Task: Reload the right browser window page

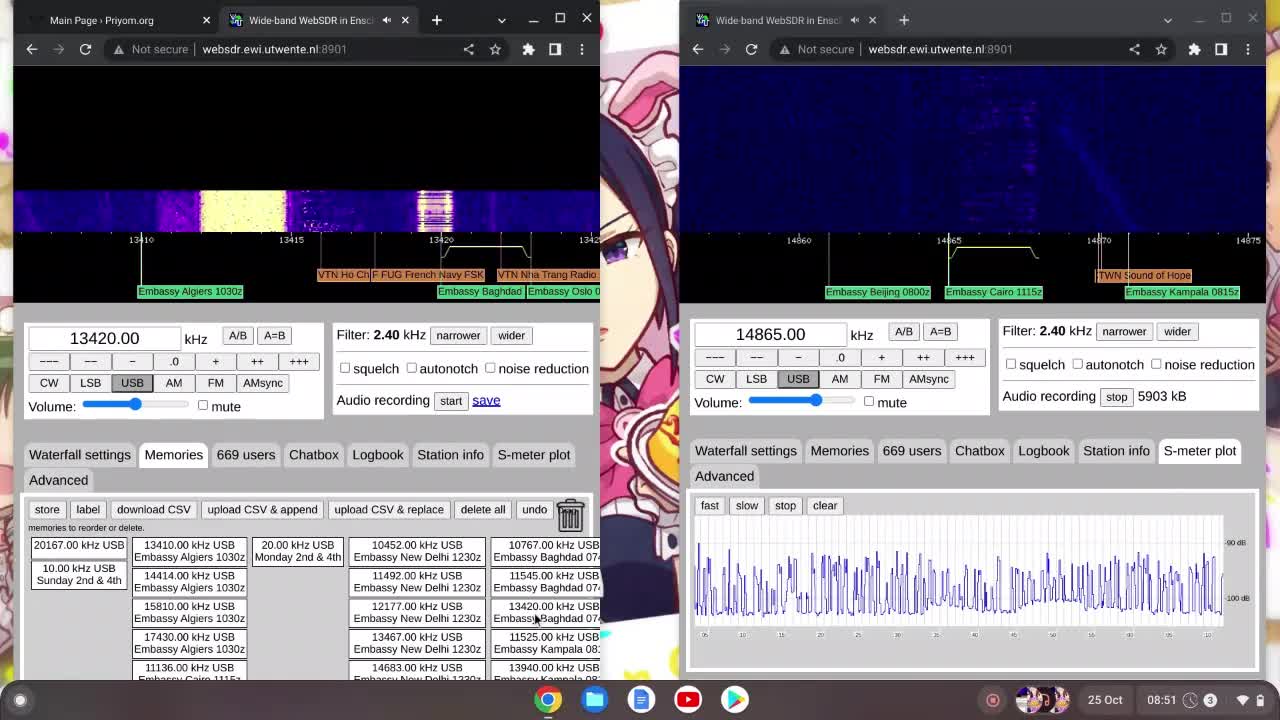Action: pos(751,49)
